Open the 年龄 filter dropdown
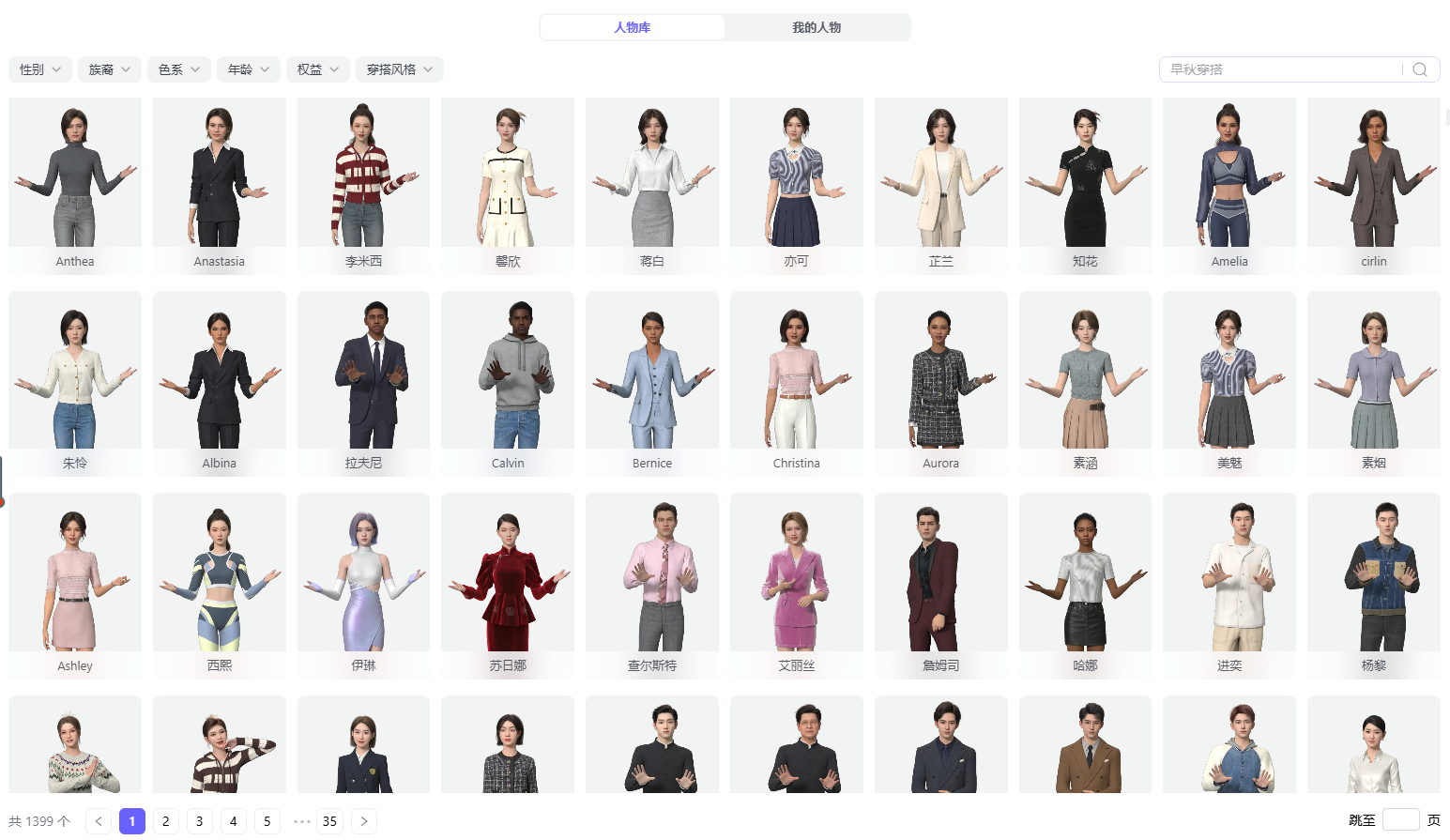Image resolution: width=1450 pixels, height=840 pixels. pos(249,69)
